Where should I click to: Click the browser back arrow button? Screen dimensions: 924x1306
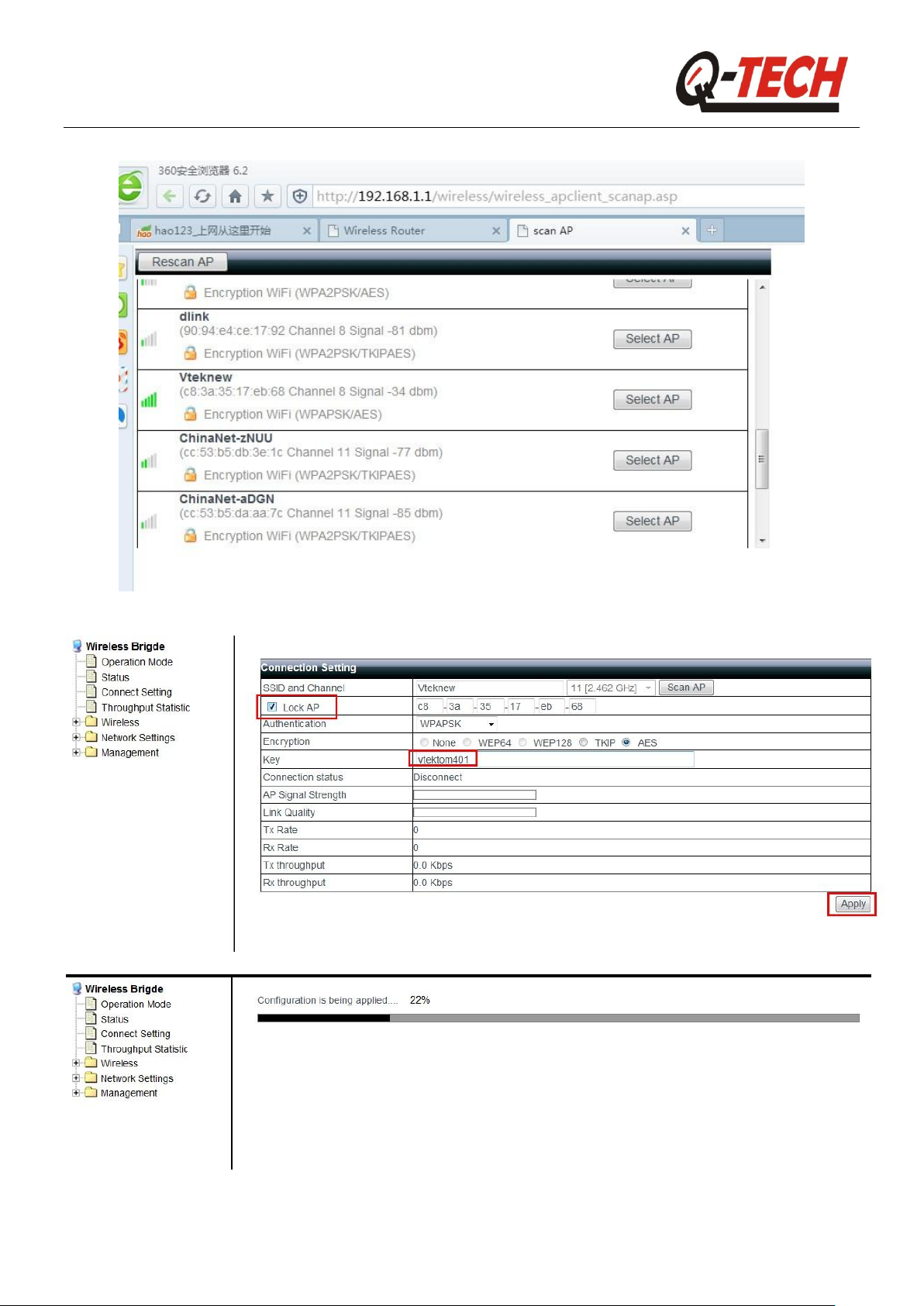tap(170, 196)
